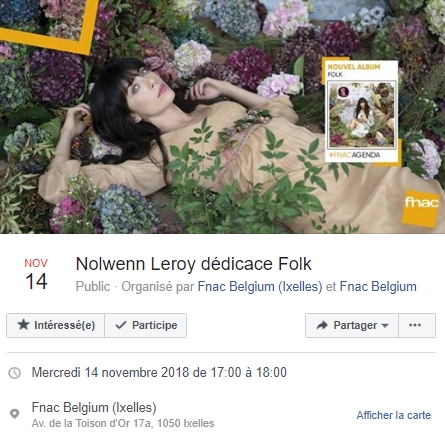
Task: Click the yellow Fnac logo on cover
Action: pyautogui.click(x=421, y=208)
